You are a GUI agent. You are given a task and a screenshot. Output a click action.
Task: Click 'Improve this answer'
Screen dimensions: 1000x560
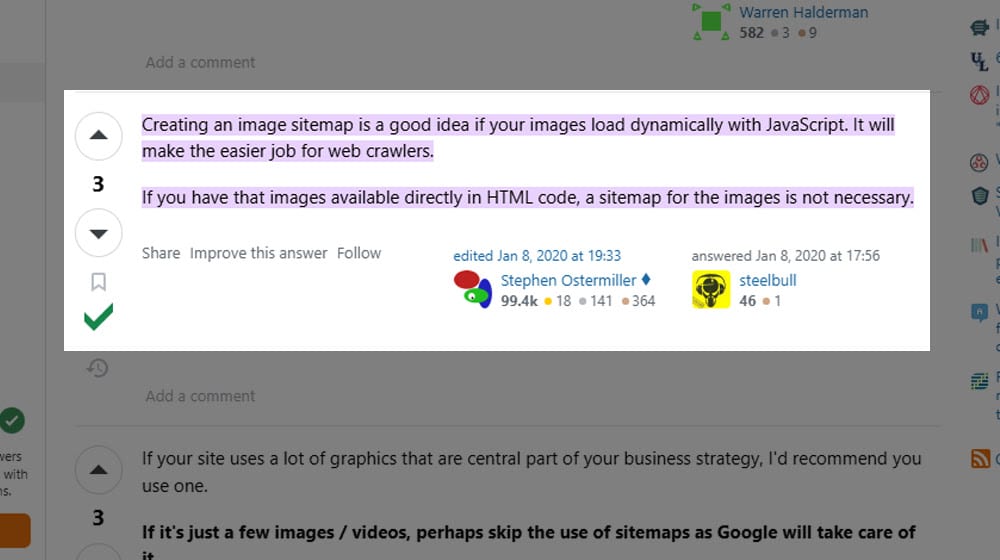(258, 253)
